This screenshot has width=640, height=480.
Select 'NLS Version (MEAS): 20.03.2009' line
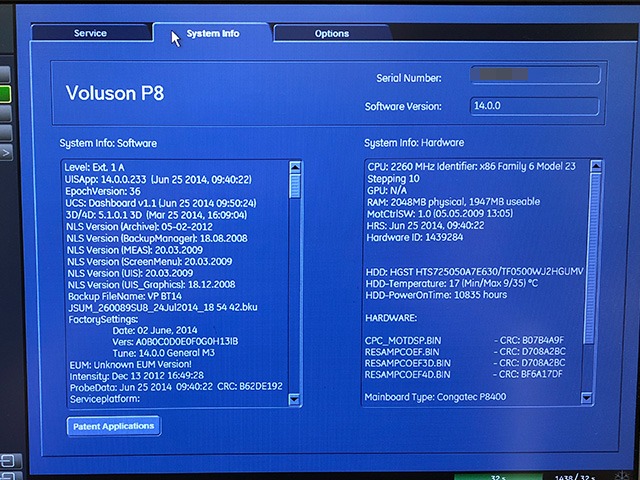coord(135,250)
